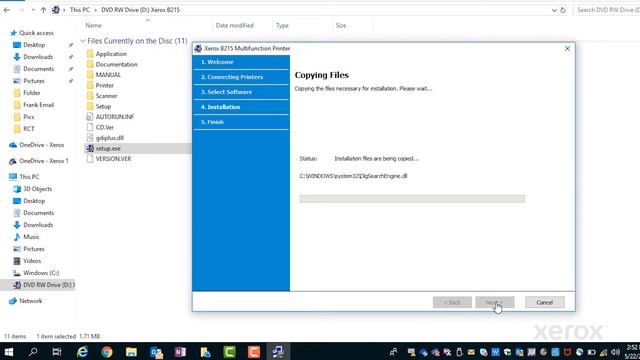
Task: Open the Windows Start menu
Action: tap(9, 352)
